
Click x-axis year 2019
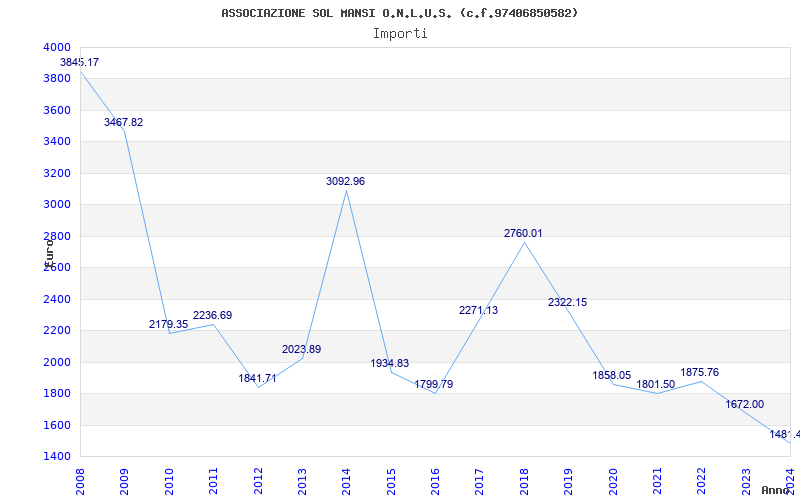(x=568, y=482)
